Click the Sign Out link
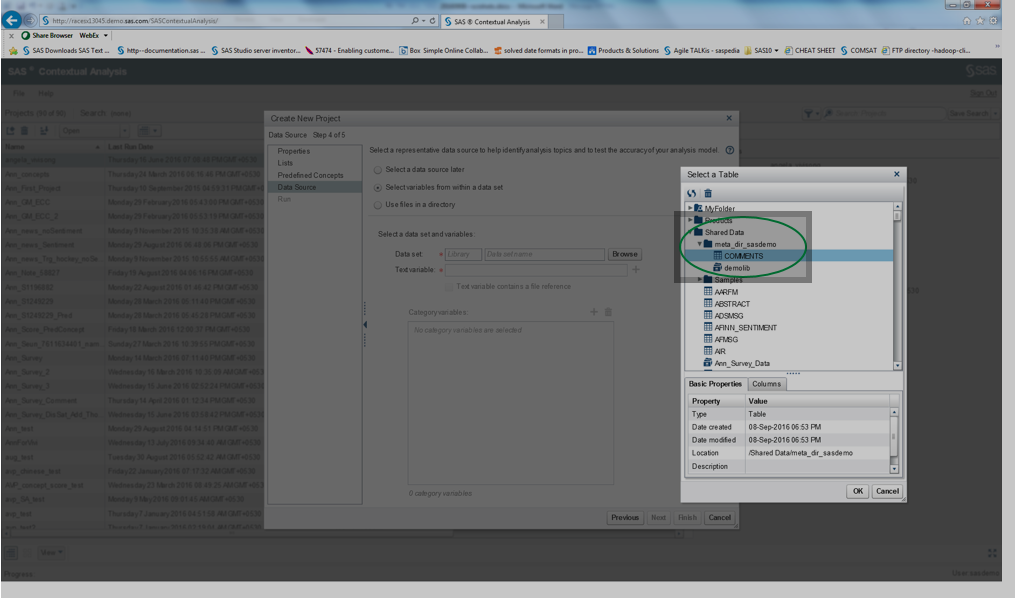Image resolution: width=1015 pixels, height=598 pixels. pyautogui.click(x=983, y=94)
